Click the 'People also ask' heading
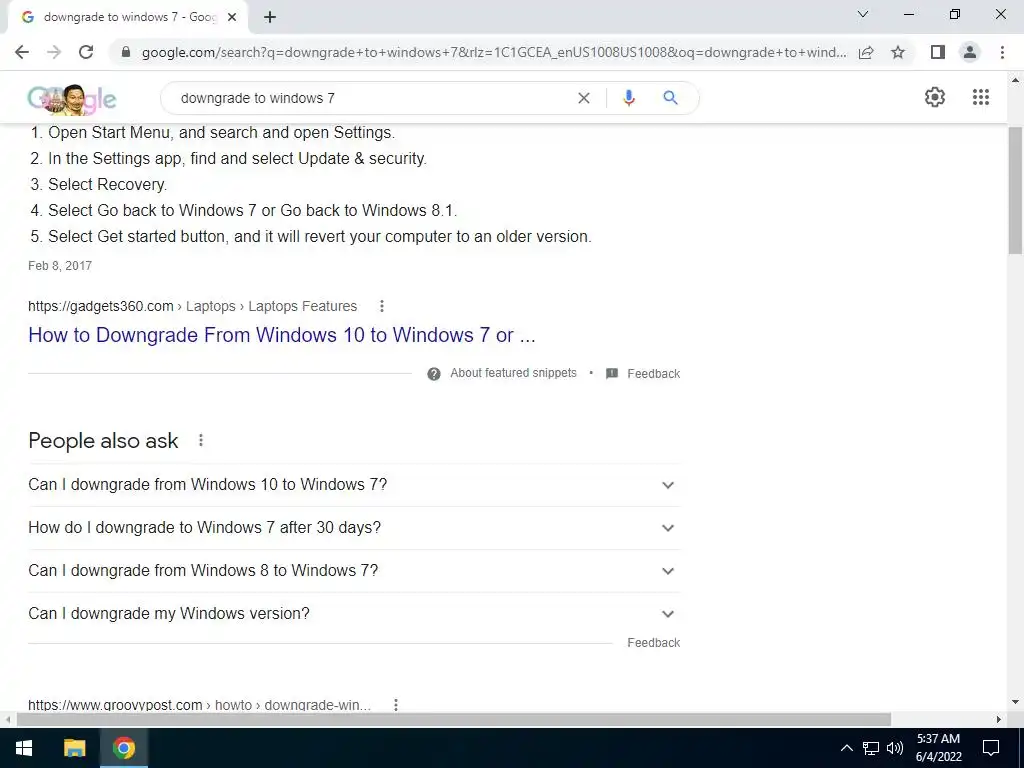 103,441
